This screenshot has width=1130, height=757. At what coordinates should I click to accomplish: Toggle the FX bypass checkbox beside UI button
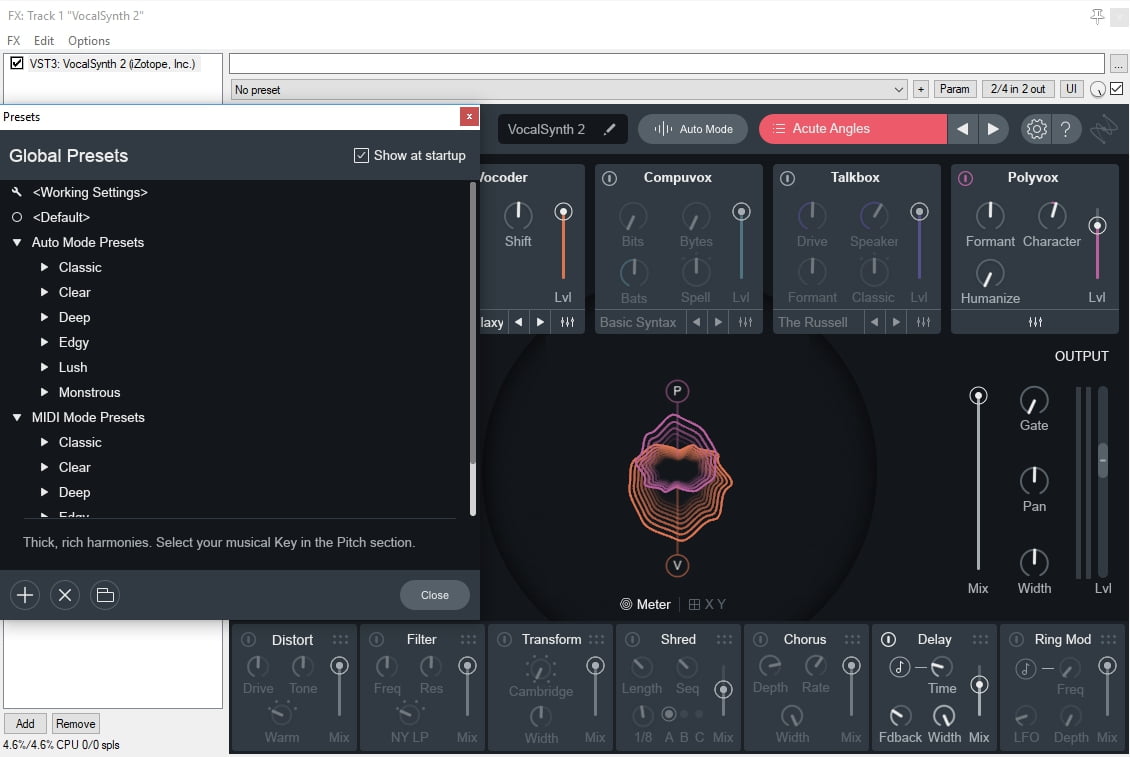point(1116,89)
